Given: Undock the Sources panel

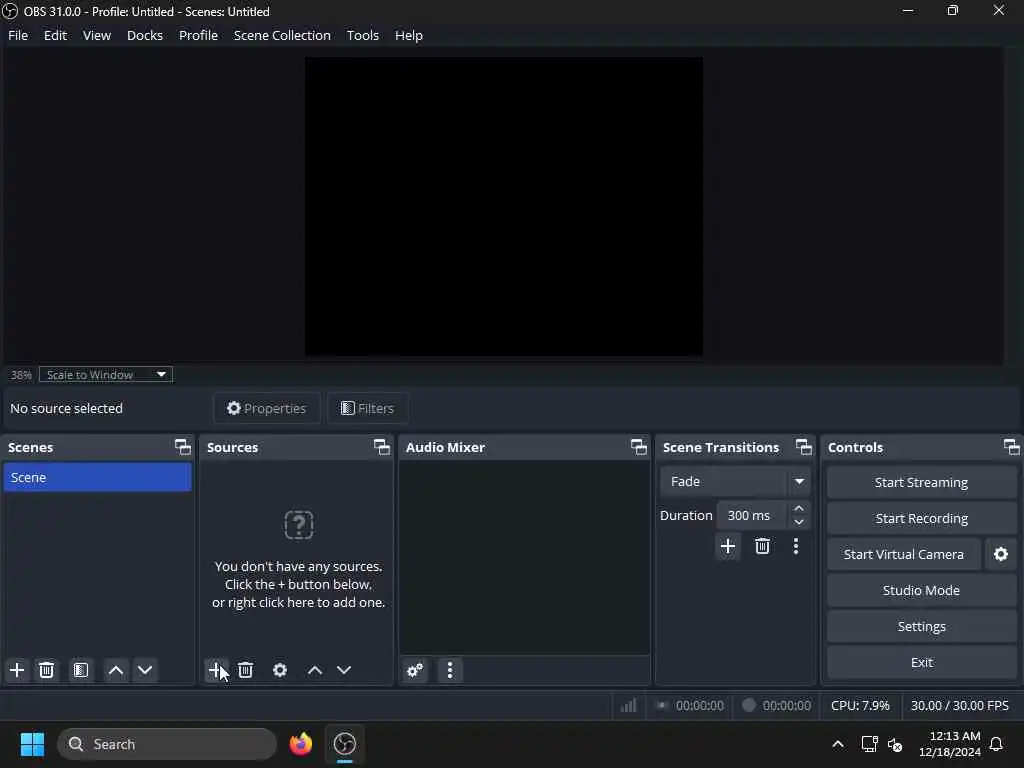Looking at the screenshot, I should coord(382,447).
